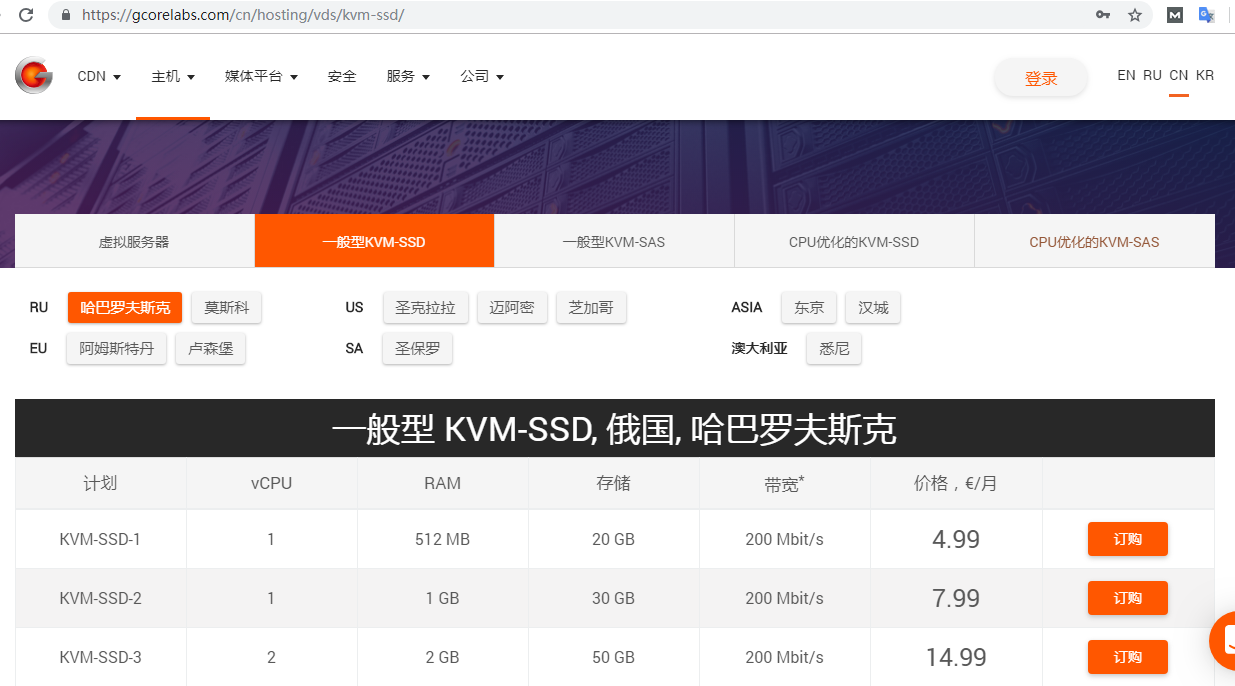Bookmark page with the star icon
1235x686 pixels.
[1135, 15]
